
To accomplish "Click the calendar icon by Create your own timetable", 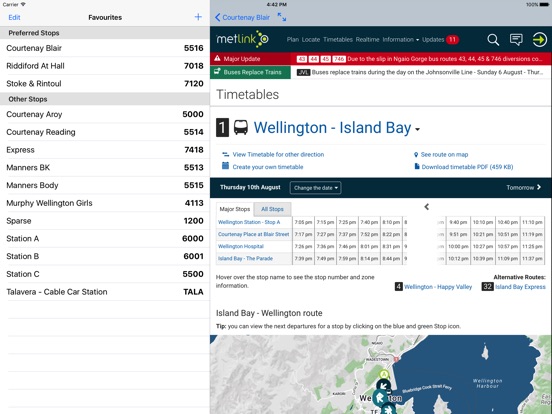I will (x=225, y=166).
